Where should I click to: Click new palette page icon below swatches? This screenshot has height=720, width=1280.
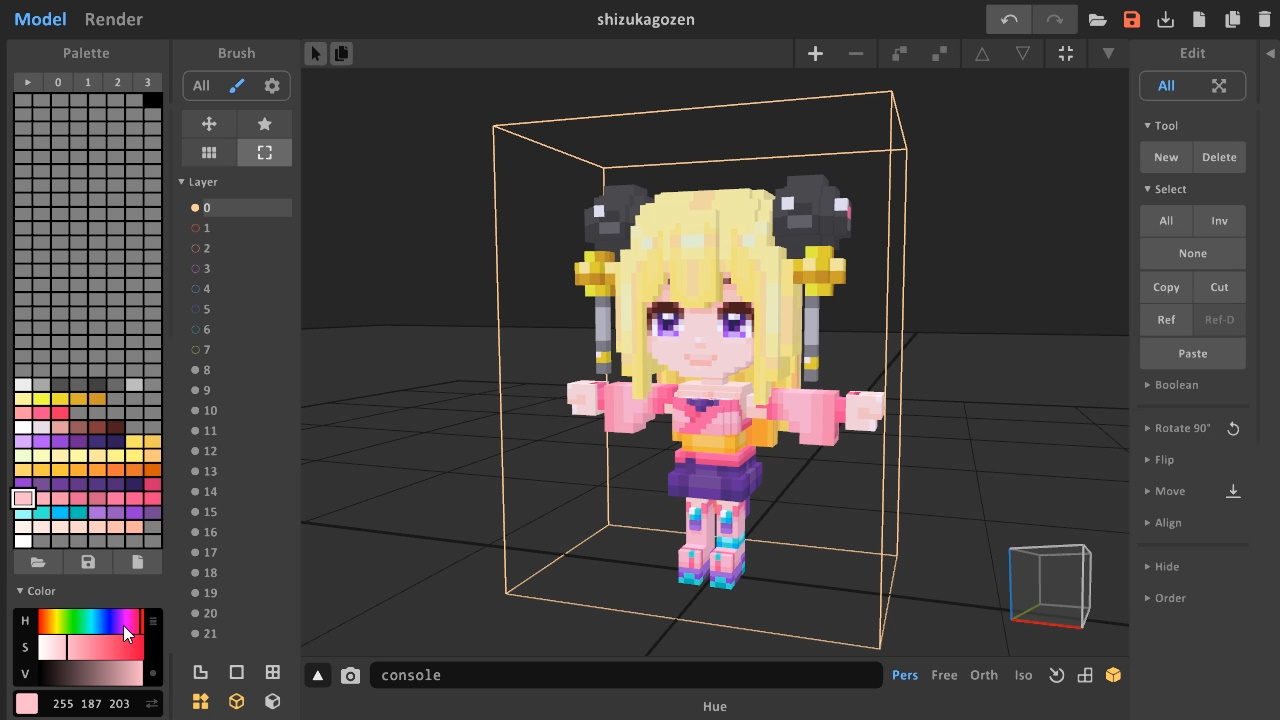coord(138,563)
